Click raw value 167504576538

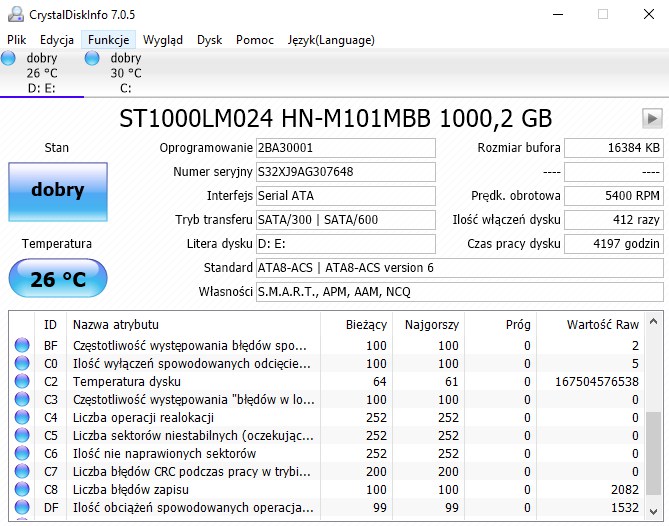coord(596,381)
